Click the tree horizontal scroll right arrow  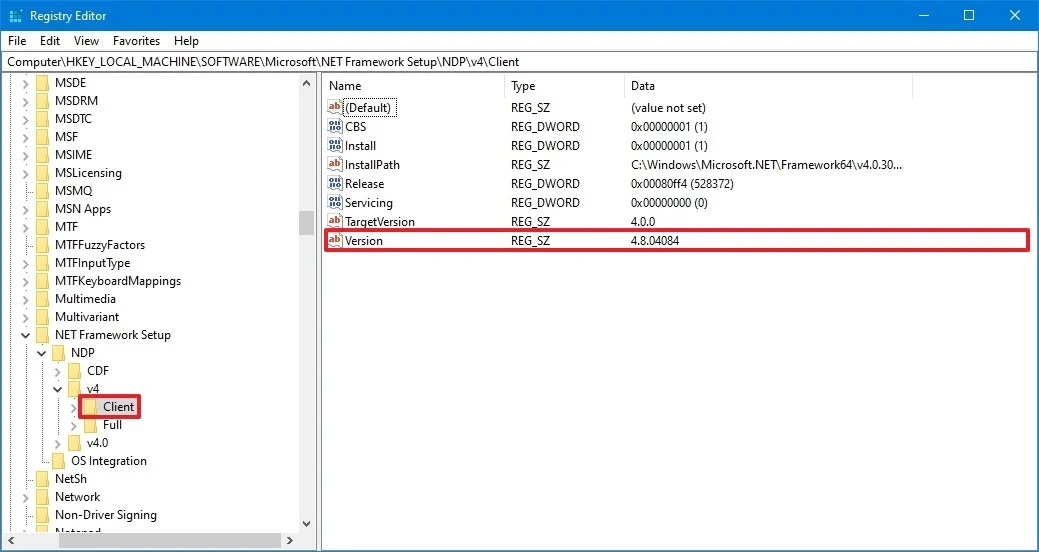290,540
